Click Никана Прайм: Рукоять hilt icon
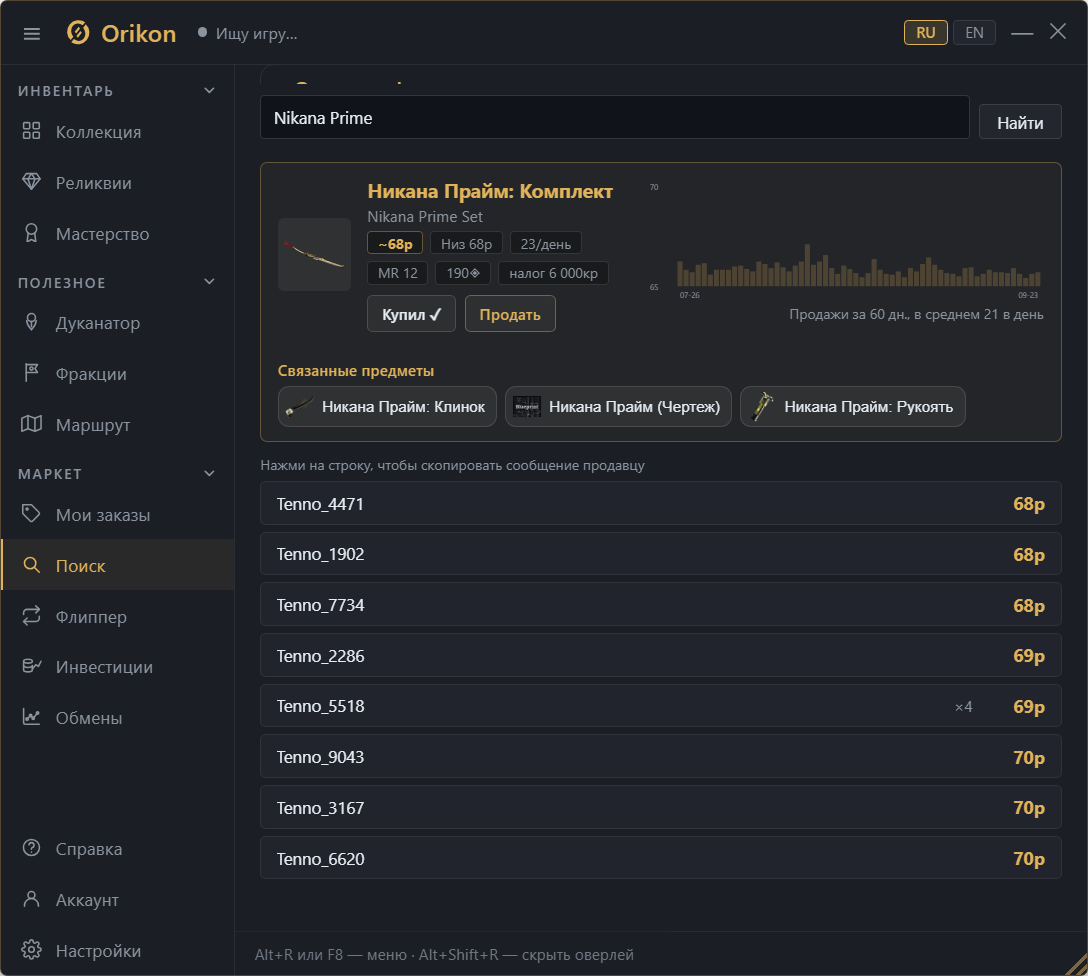 pos(762,406)
